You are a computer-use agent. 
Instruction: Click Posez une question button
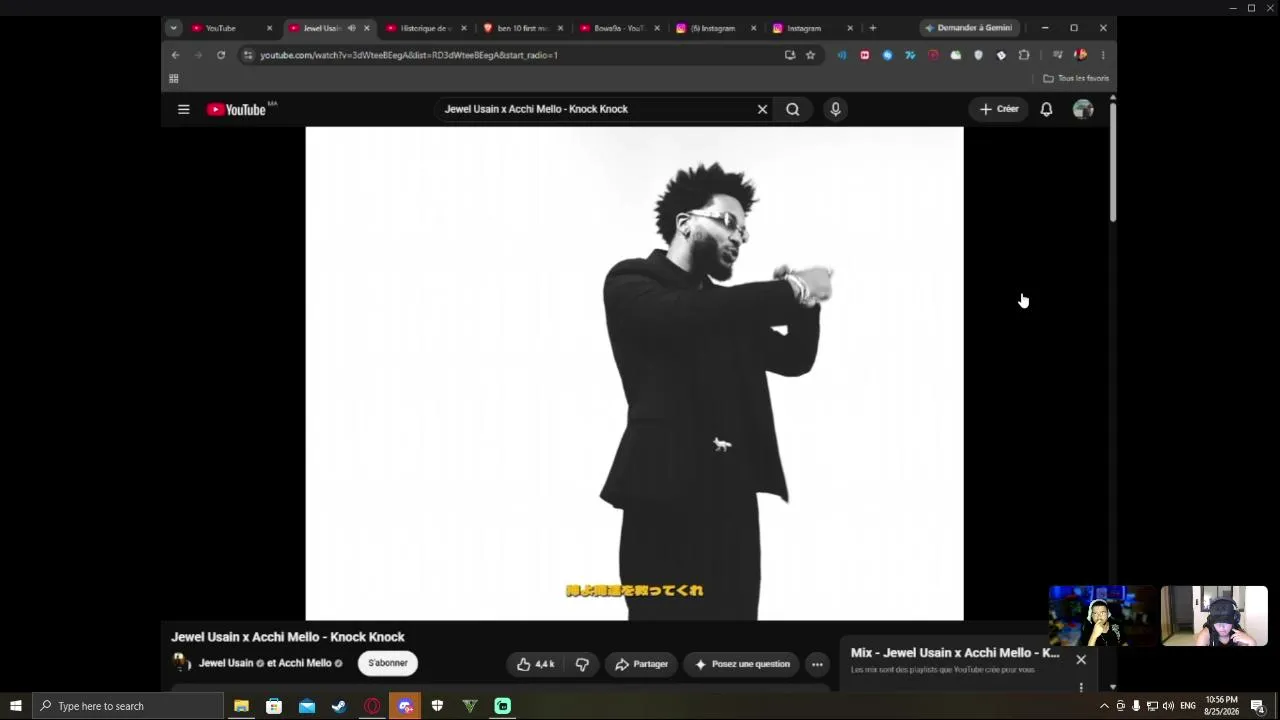pyautogui.click(x=742, y=664)
